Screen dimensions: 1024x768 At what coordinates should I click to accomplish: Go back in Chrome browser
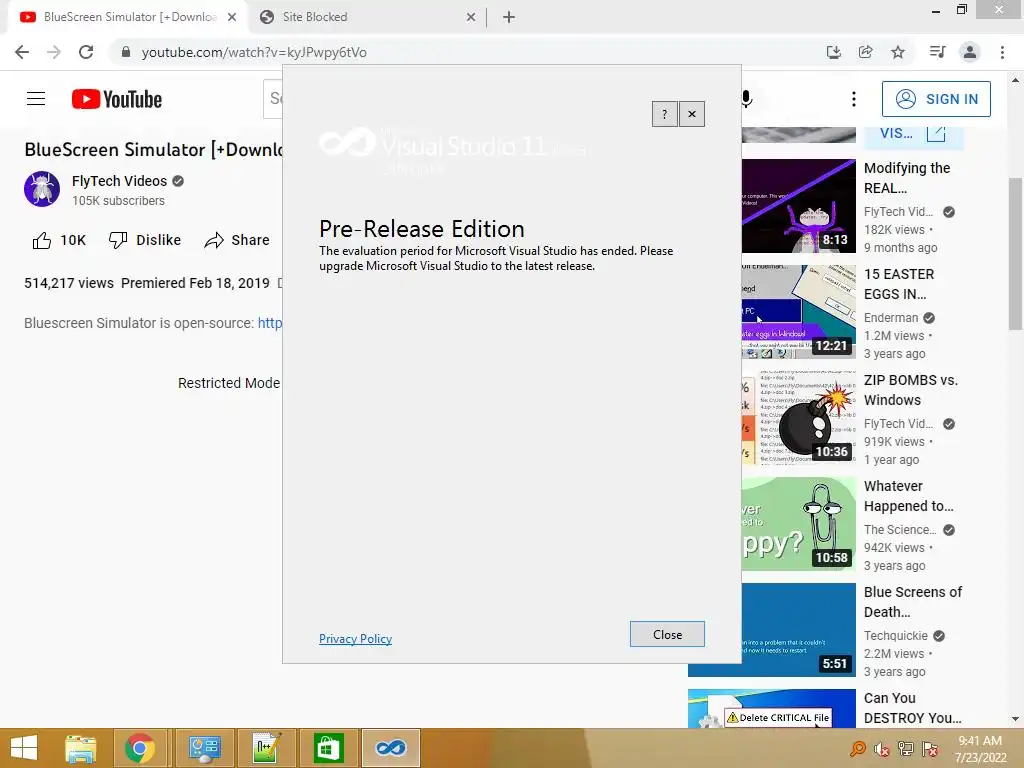(22, 52)
